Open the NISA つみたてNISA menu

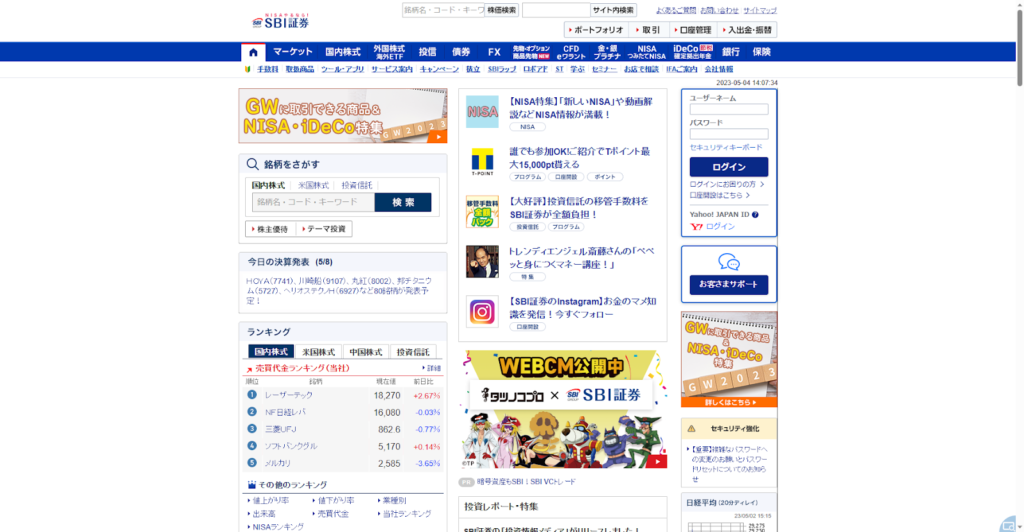click(647, 52)
